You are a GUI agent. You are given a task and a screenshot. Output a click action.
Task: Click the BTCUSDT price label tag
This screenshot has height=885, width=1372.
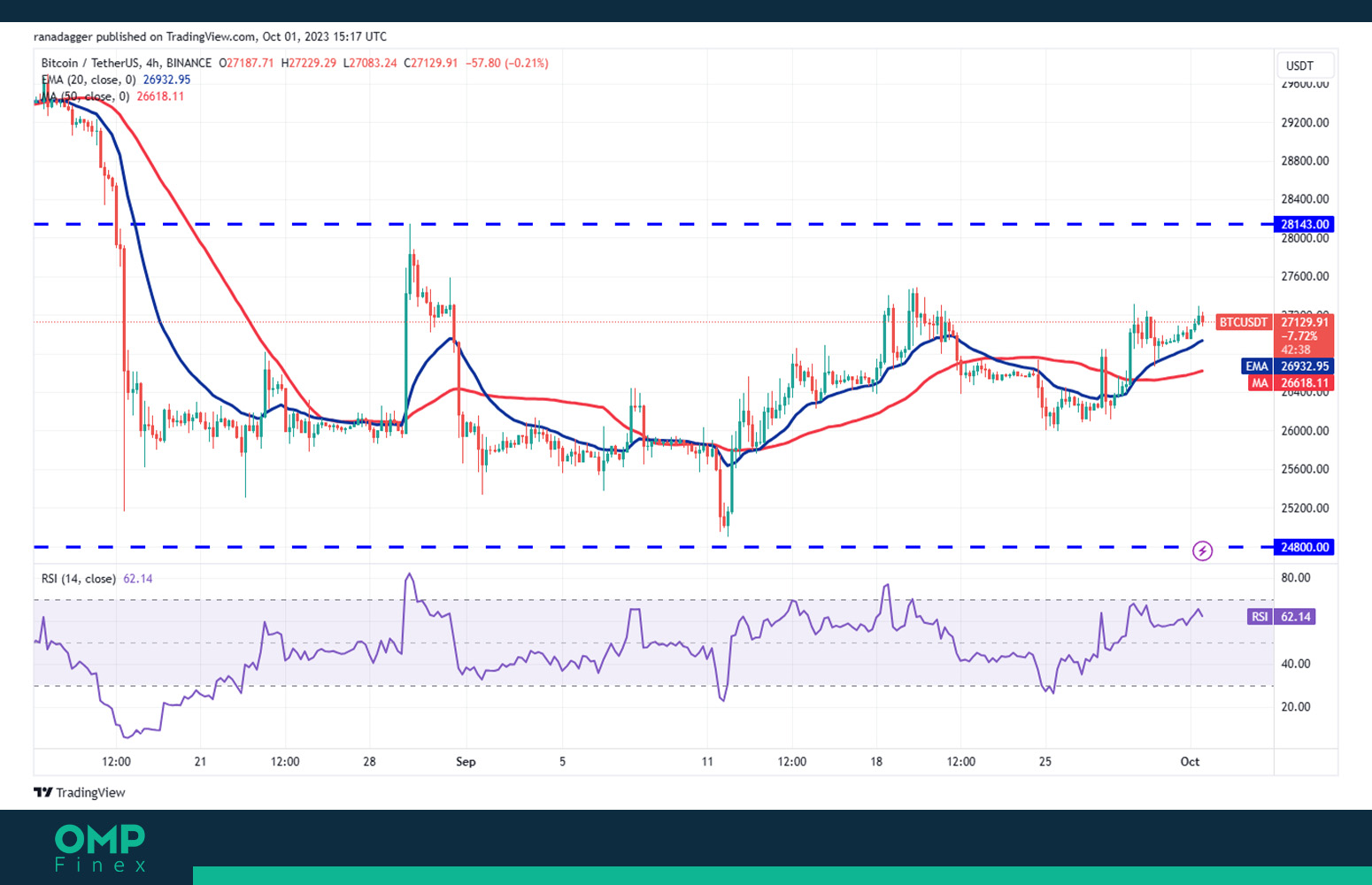point(1243,322)
